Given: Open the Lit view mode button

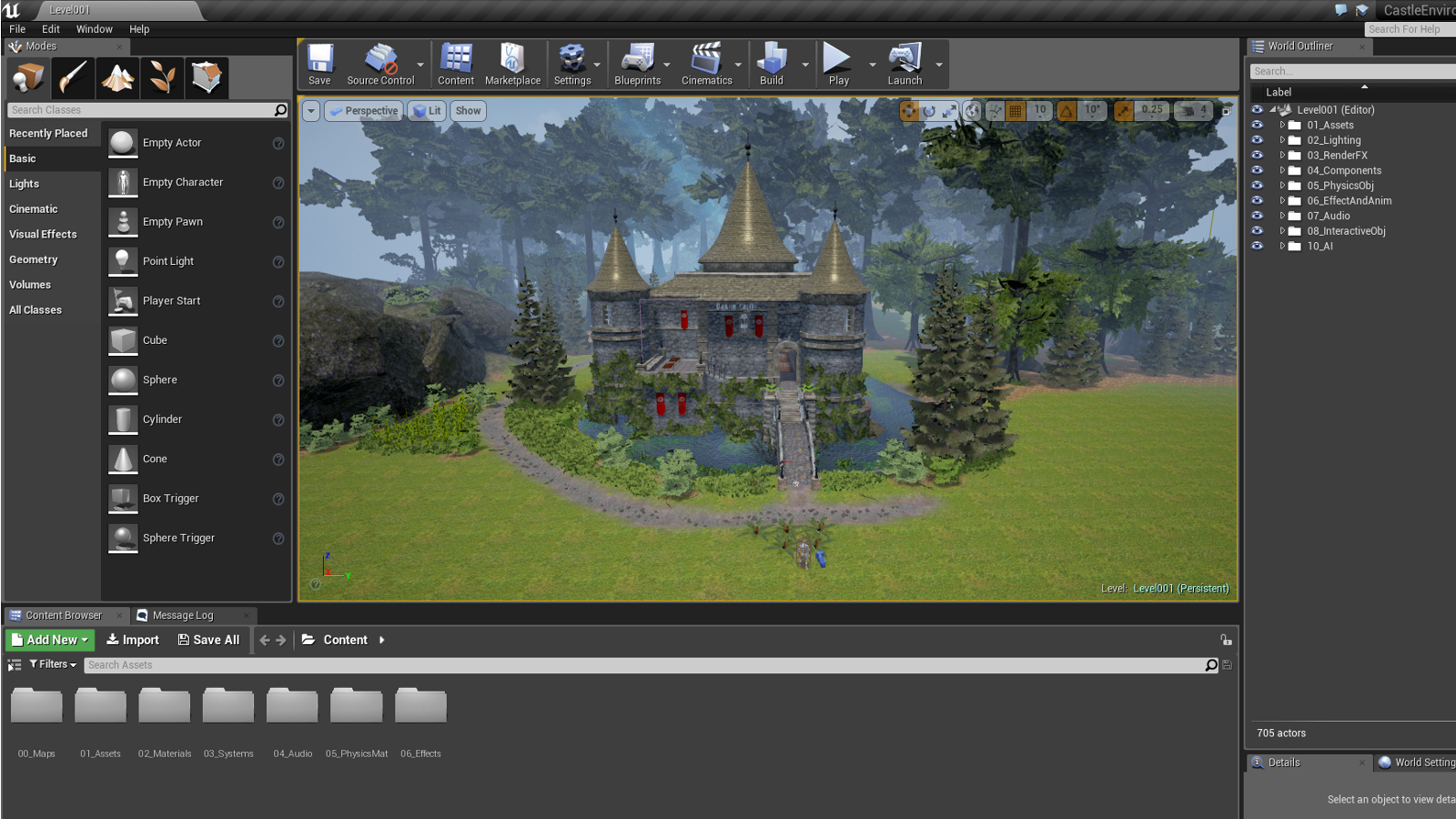Looking at the screenshot, I should 427,111.
